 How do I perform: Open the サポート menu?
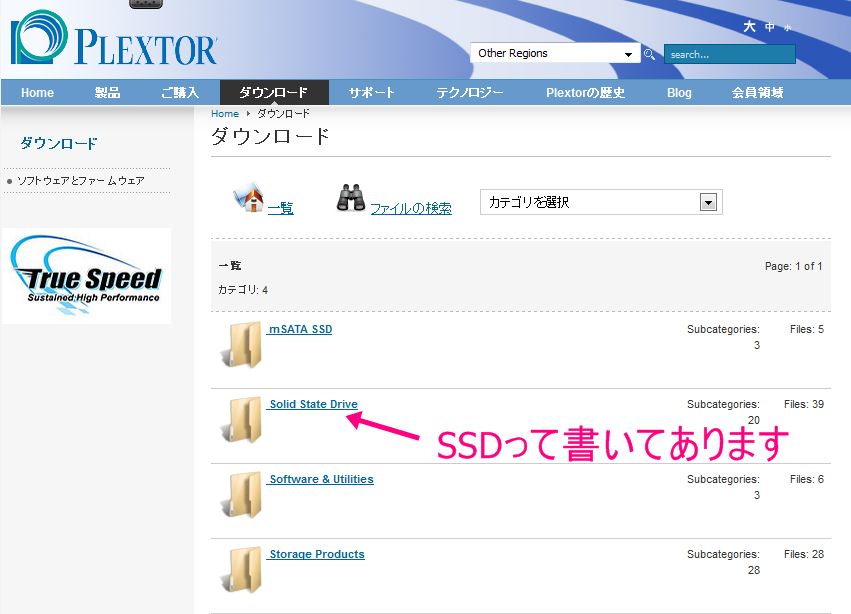coord(371,92)
